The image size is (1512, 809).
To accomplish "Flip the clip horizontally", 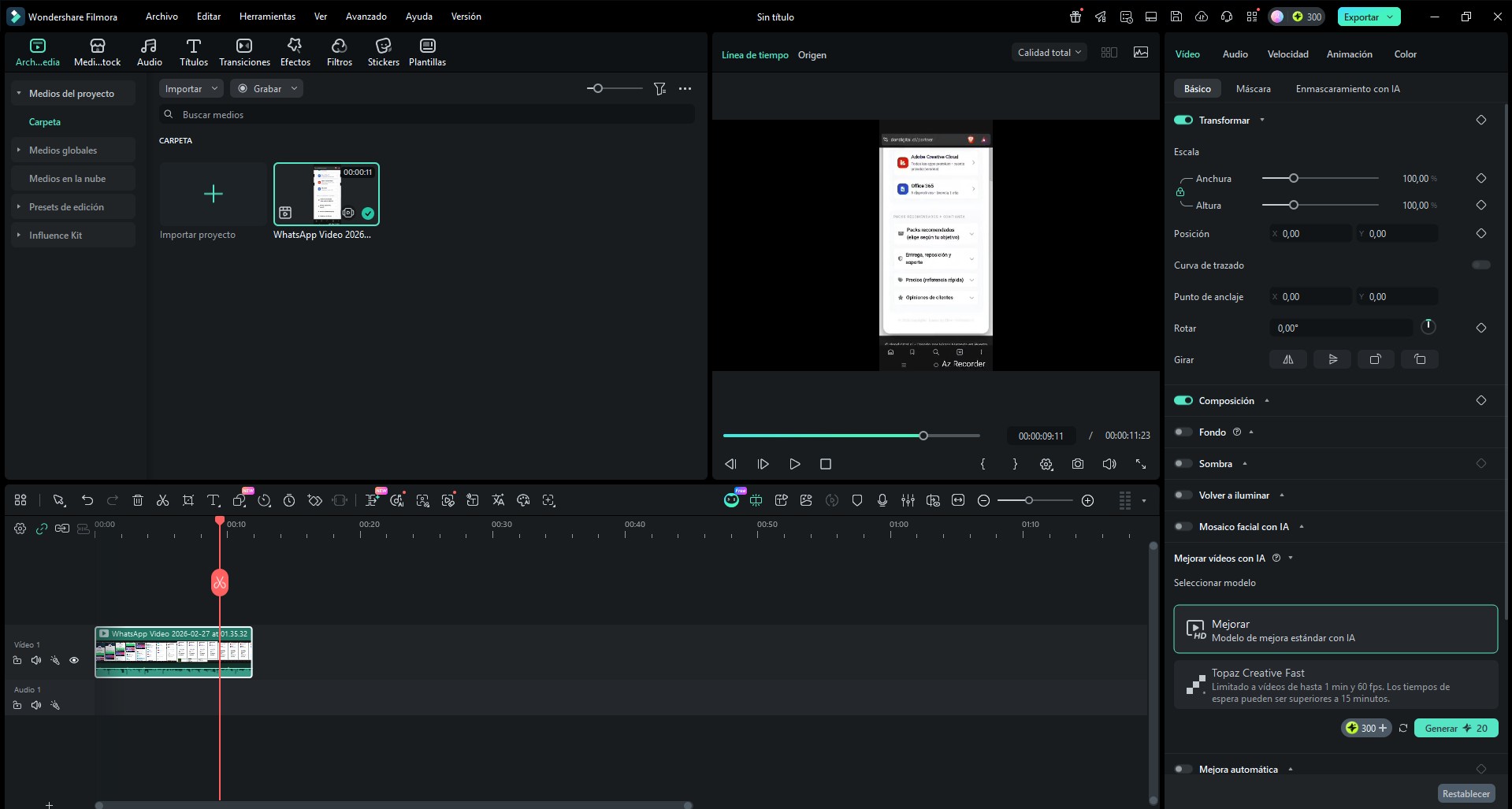I will click(1288, 360).
